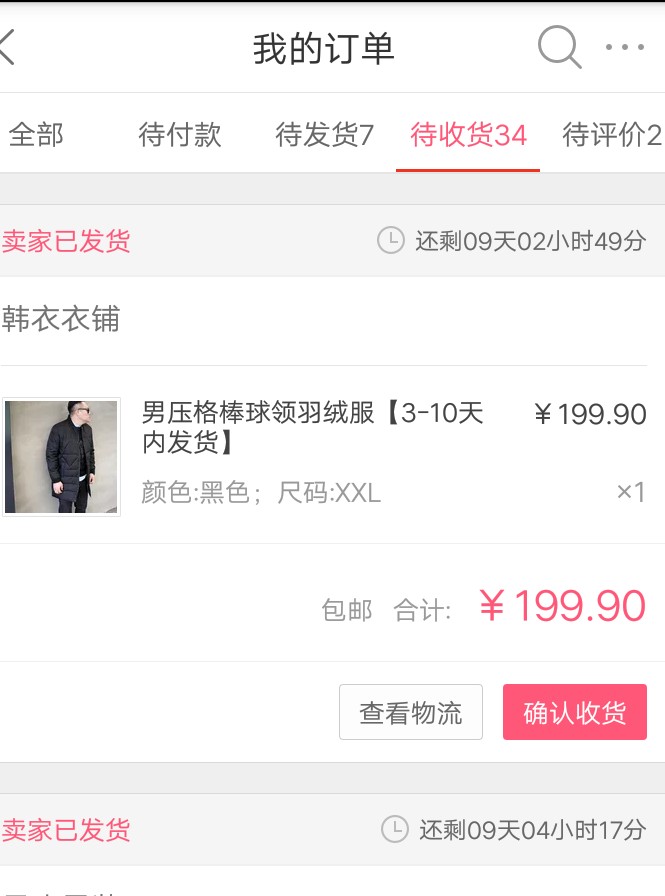665x896 pixels.
Task: Tap the clock icon beside 09天04小时17分
Action: [x=395, y=829]
